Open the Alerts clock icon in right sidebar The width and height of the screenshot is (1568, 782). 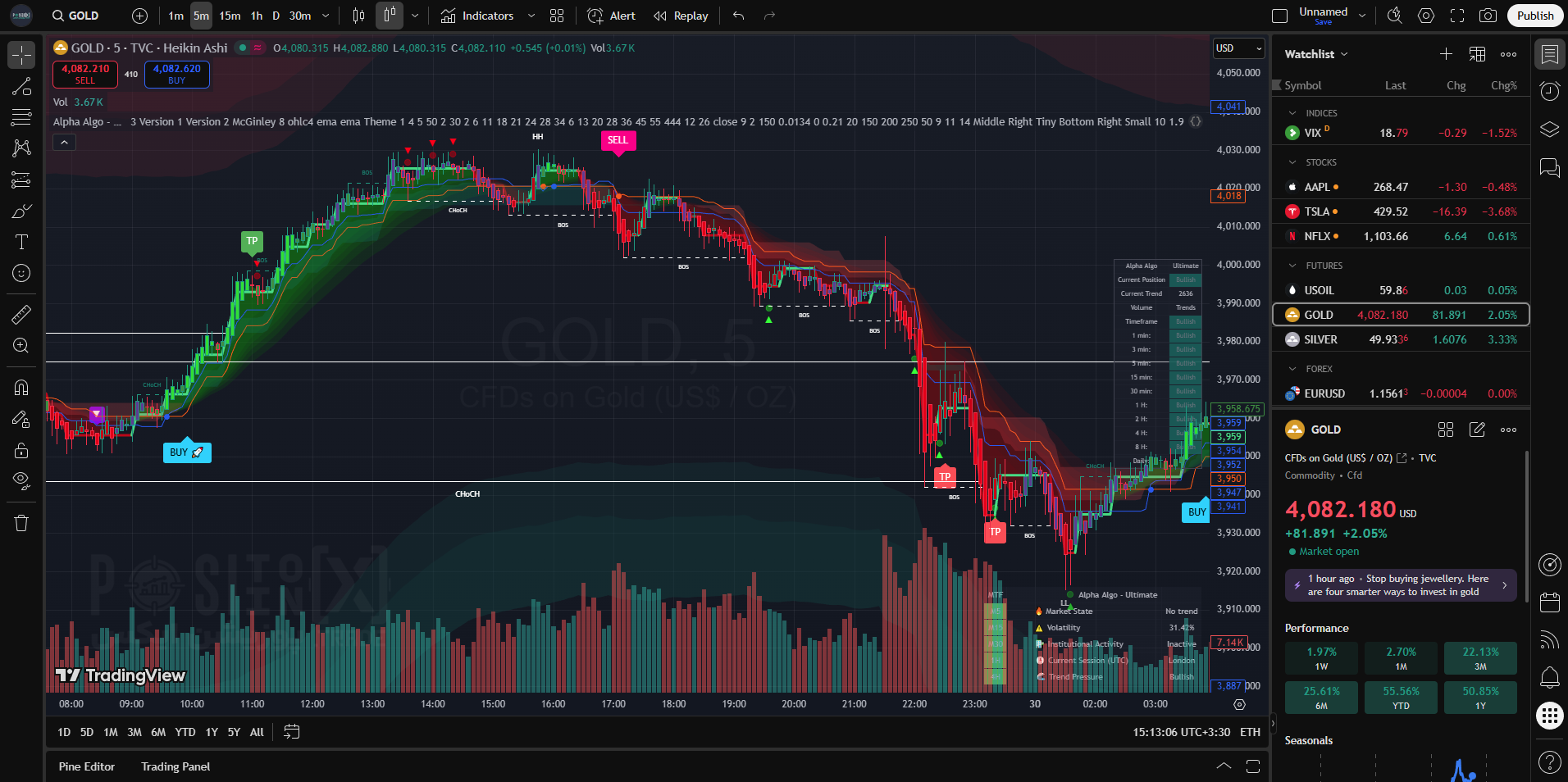click(x=1549, y=91)
